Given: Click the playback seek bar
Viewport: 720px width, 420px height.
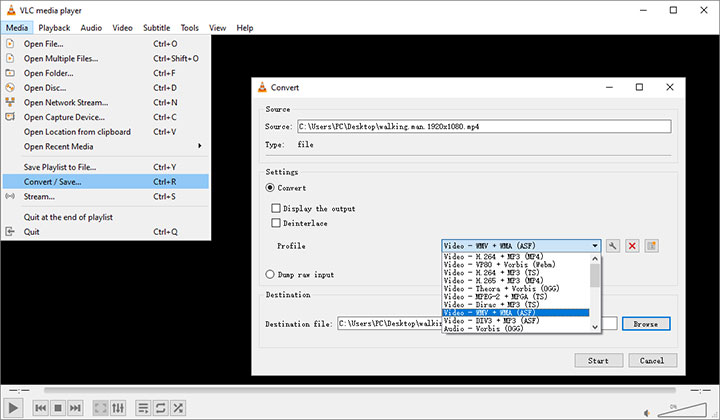Looking at the screenshot, I should [360, 390].
